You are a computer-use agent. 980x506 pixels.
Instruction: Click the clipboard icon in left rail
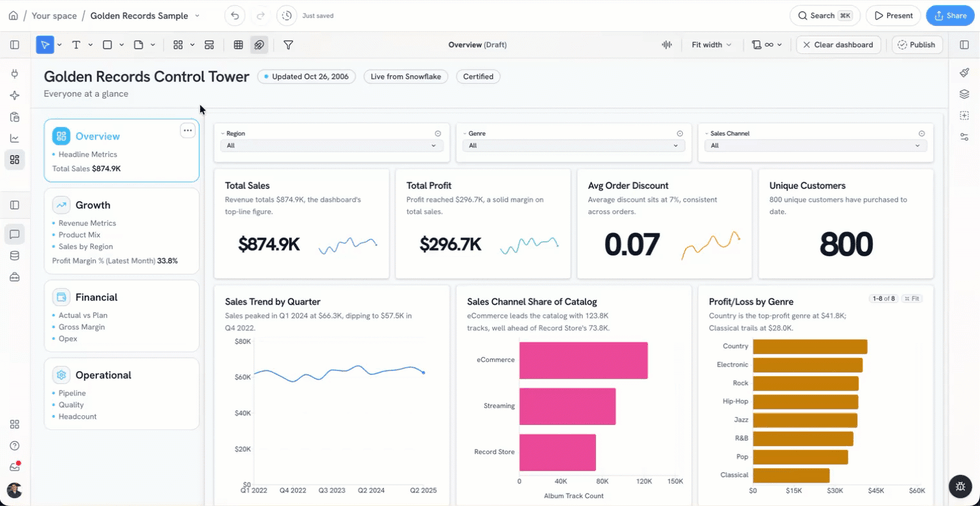pyautogui.click(x=15, y=117)
